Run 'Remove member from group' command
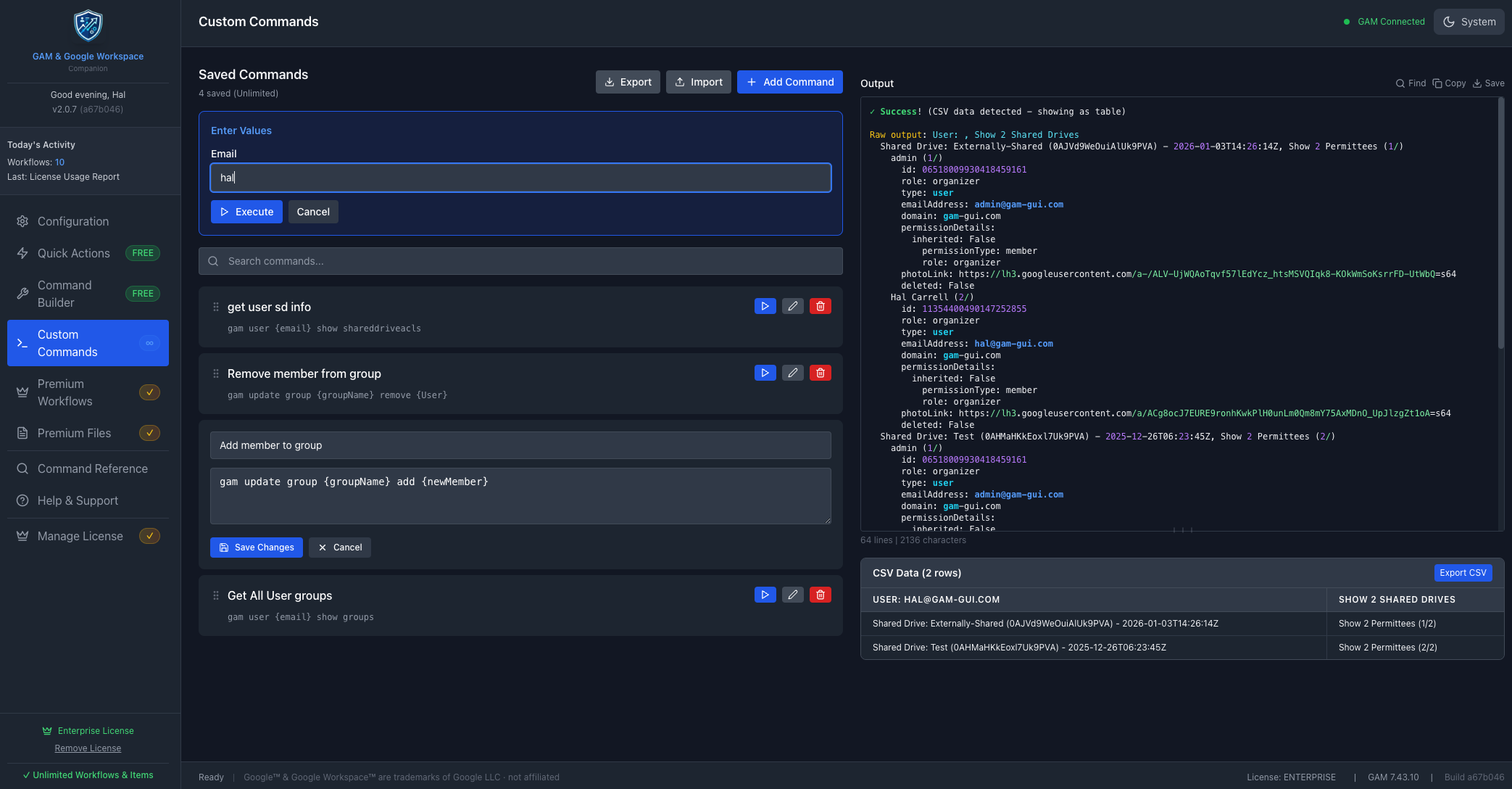The height and width of the screenshot is (789, 1512). pos(765,373)
